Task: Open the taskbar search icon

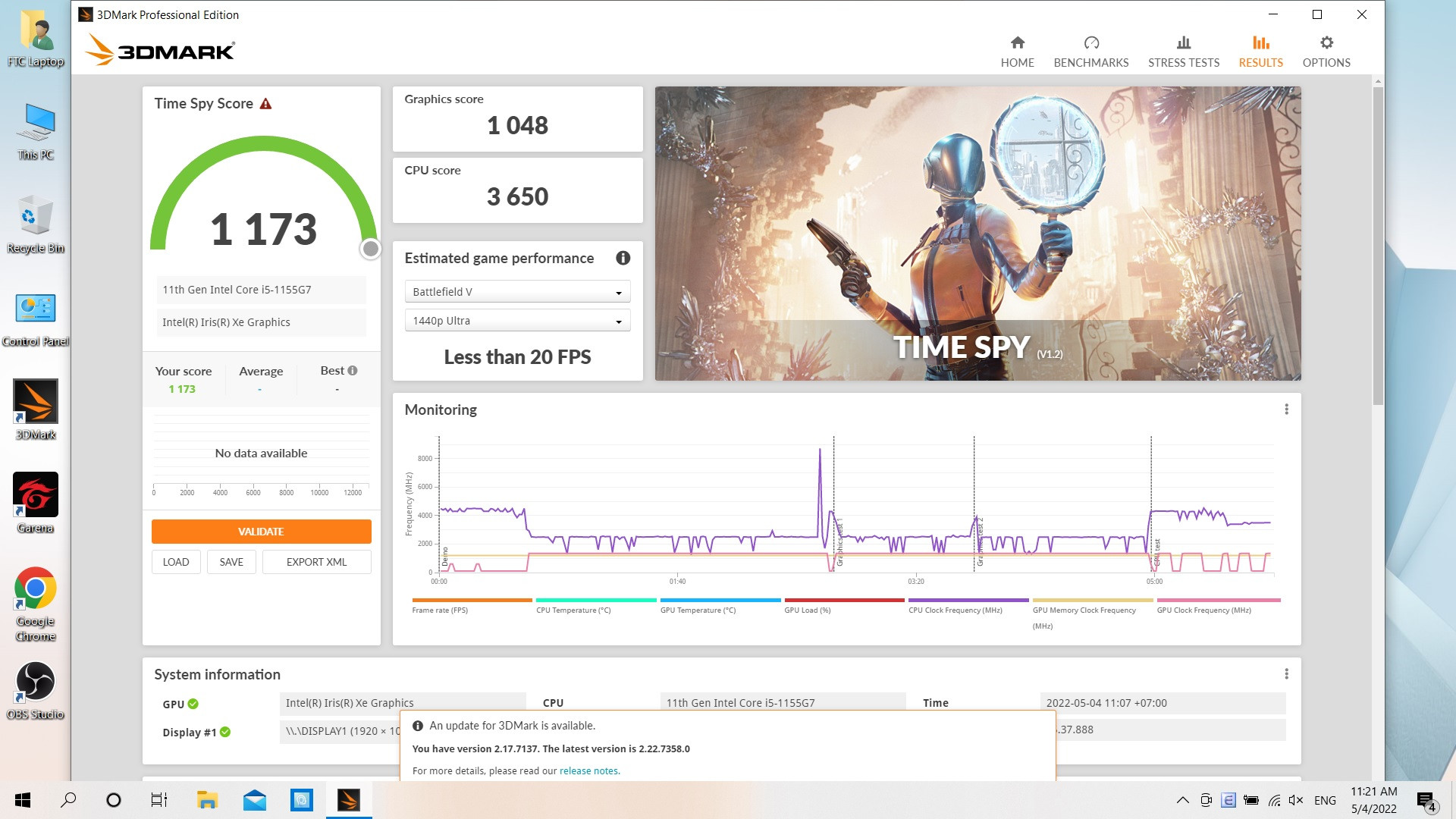Action: tap(68, 800)
